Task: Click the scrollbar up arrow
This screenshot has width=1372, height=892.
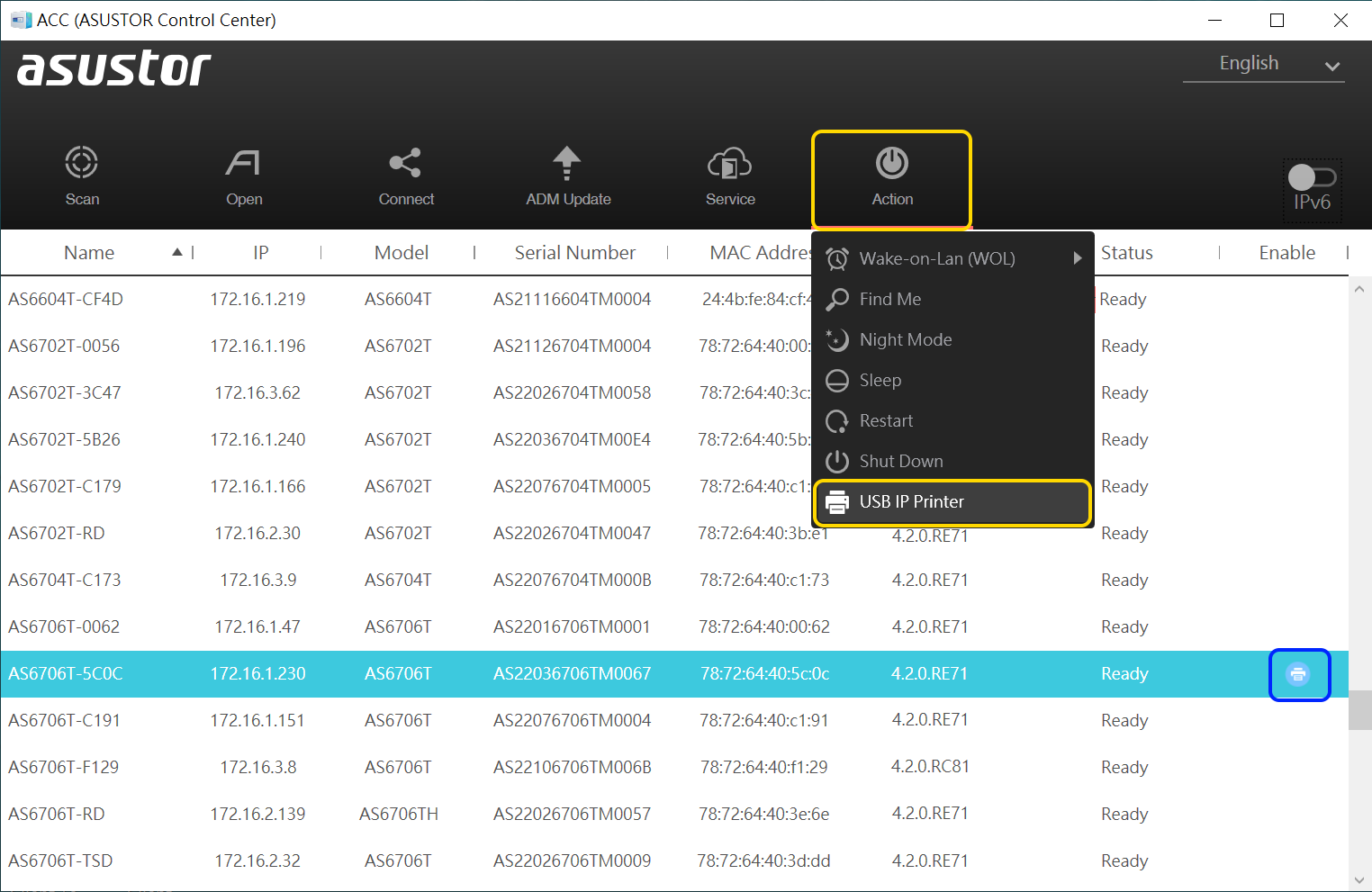Action: coord(1359,289)
